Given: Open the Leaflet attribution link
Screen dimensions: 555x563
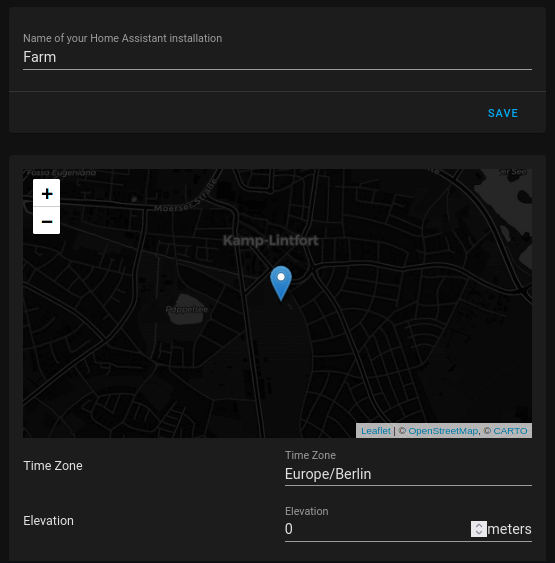Looking at the screenshot, I should tap(376, 431).
